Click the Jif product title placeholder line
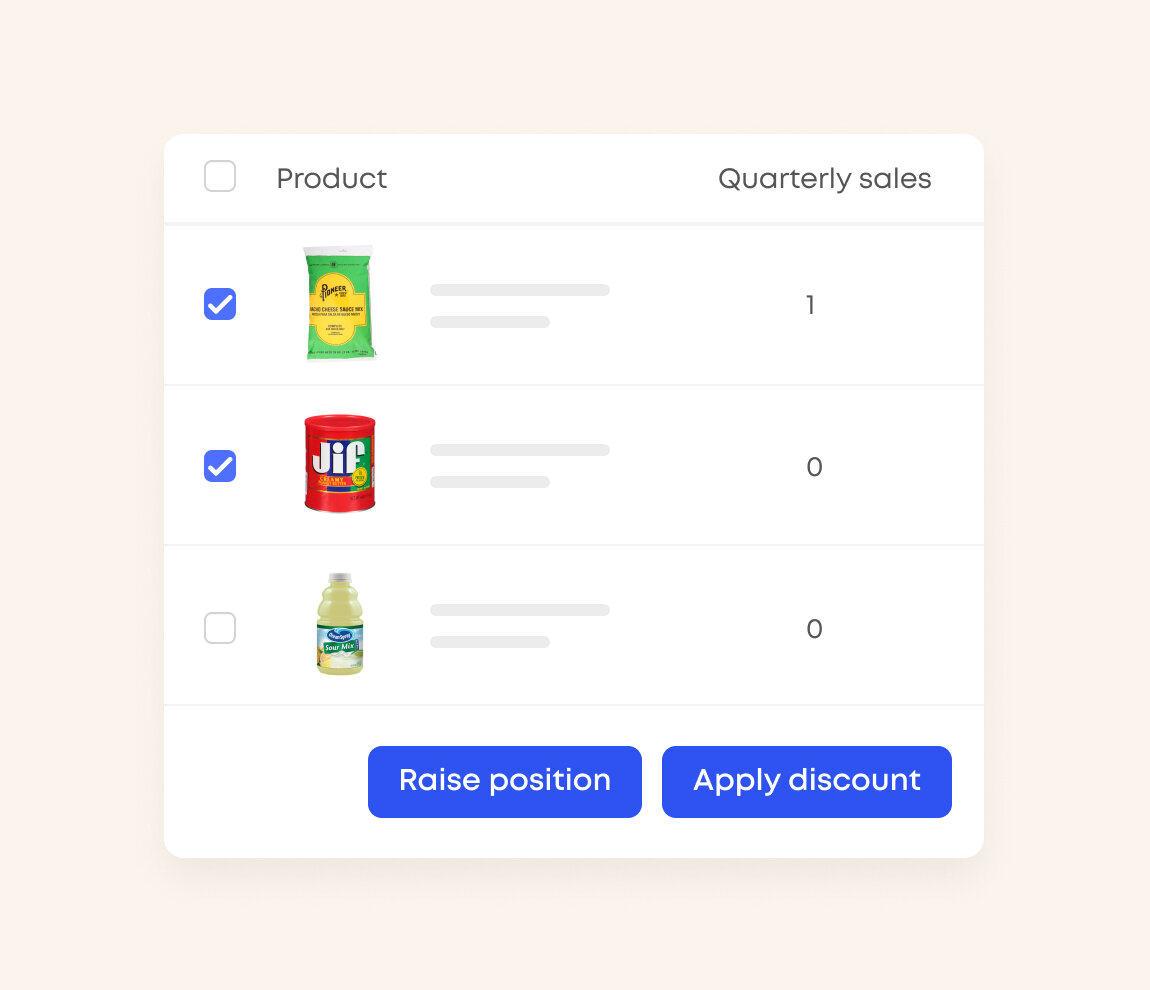The image size is (1150, 990). pyautogui.click(x=519, y=450)
